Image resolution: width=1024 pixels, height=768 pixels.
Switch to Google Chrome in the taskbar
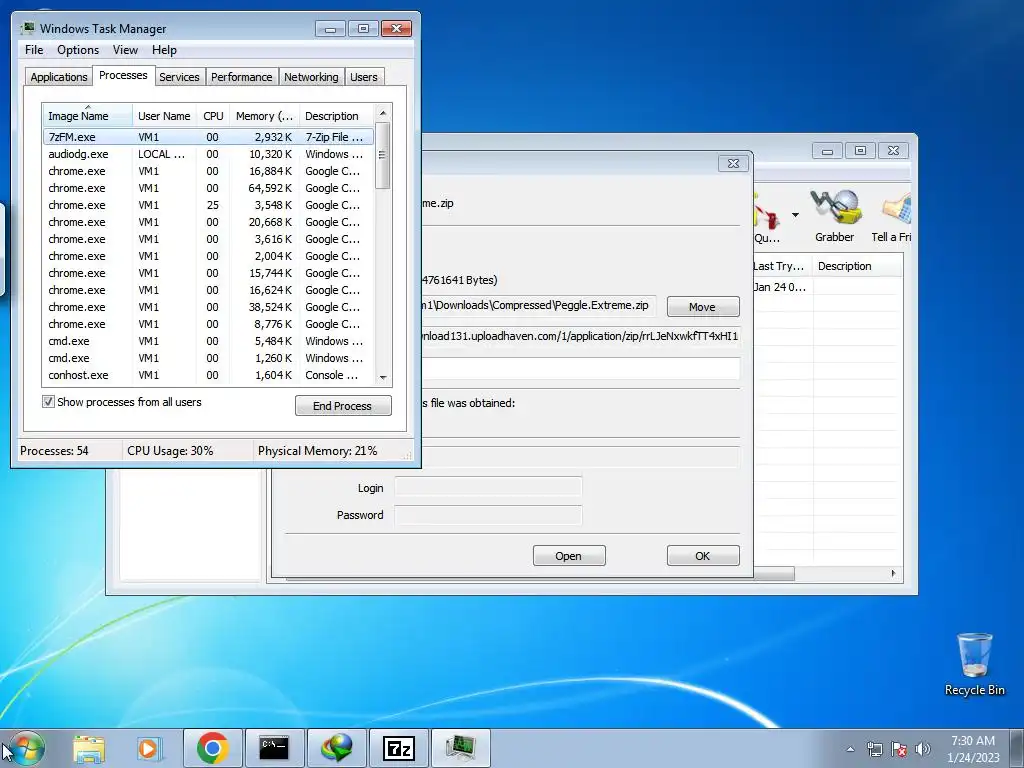coord(212,748)
